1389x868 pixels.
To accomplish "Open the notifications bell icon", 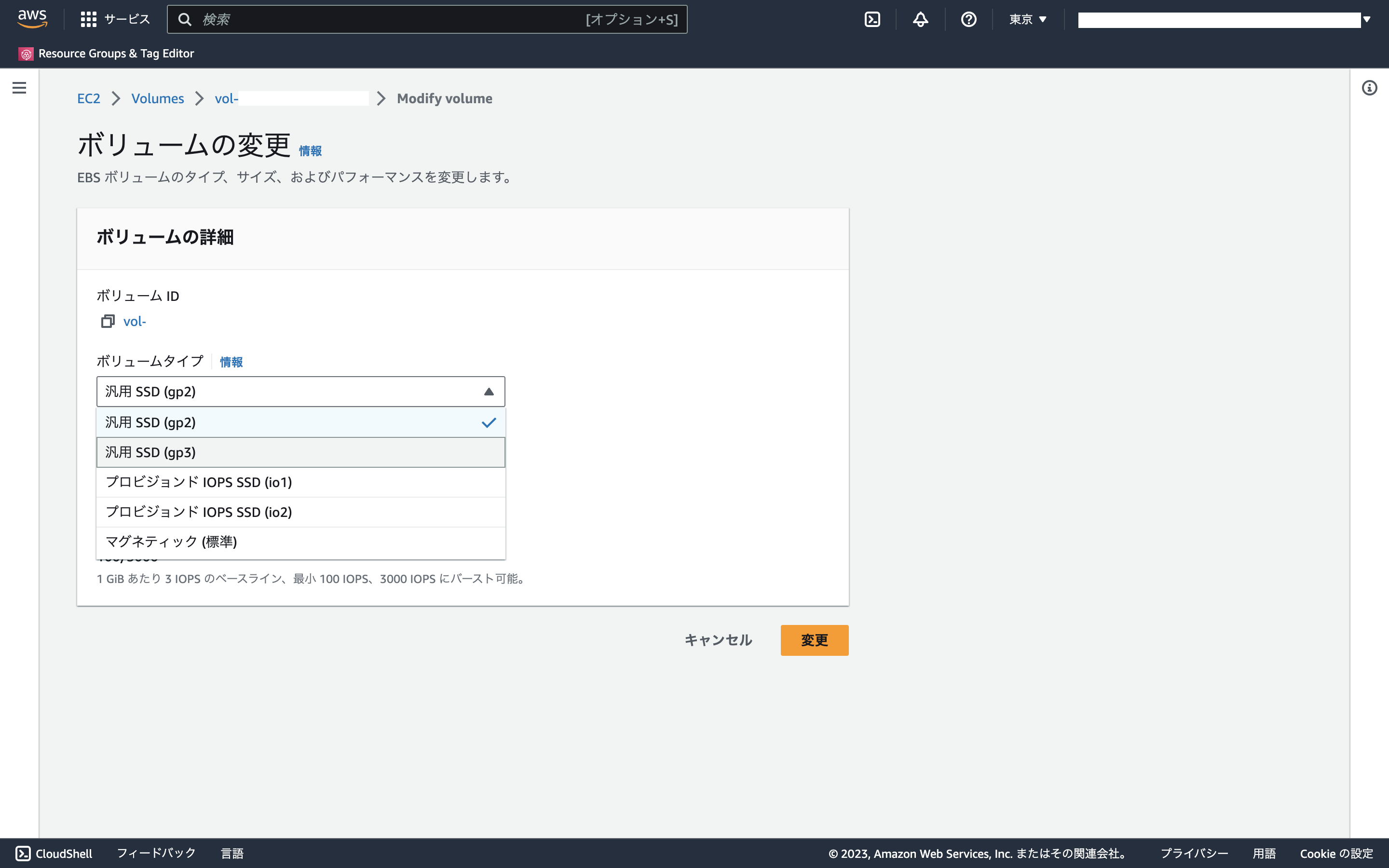I will point(920,19).
